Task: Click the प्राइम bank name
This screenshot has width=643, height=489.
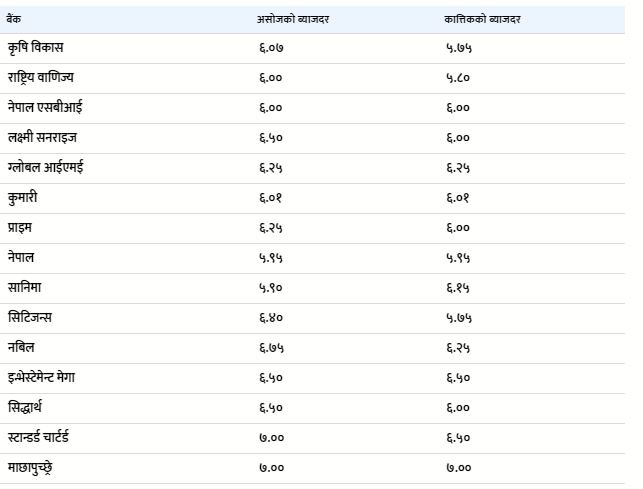Action: point(20,228)
